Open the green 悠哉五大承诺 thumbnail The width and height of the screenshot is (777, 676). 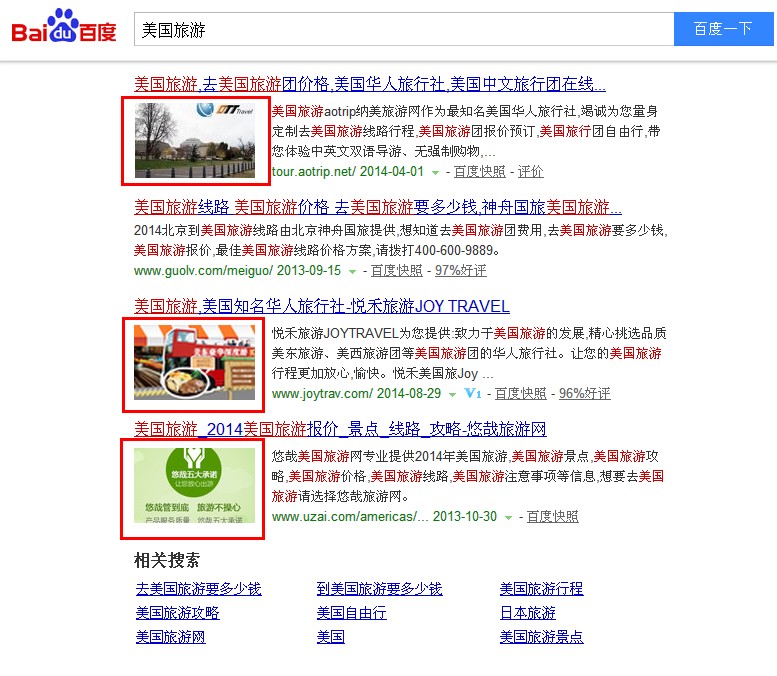194,485
